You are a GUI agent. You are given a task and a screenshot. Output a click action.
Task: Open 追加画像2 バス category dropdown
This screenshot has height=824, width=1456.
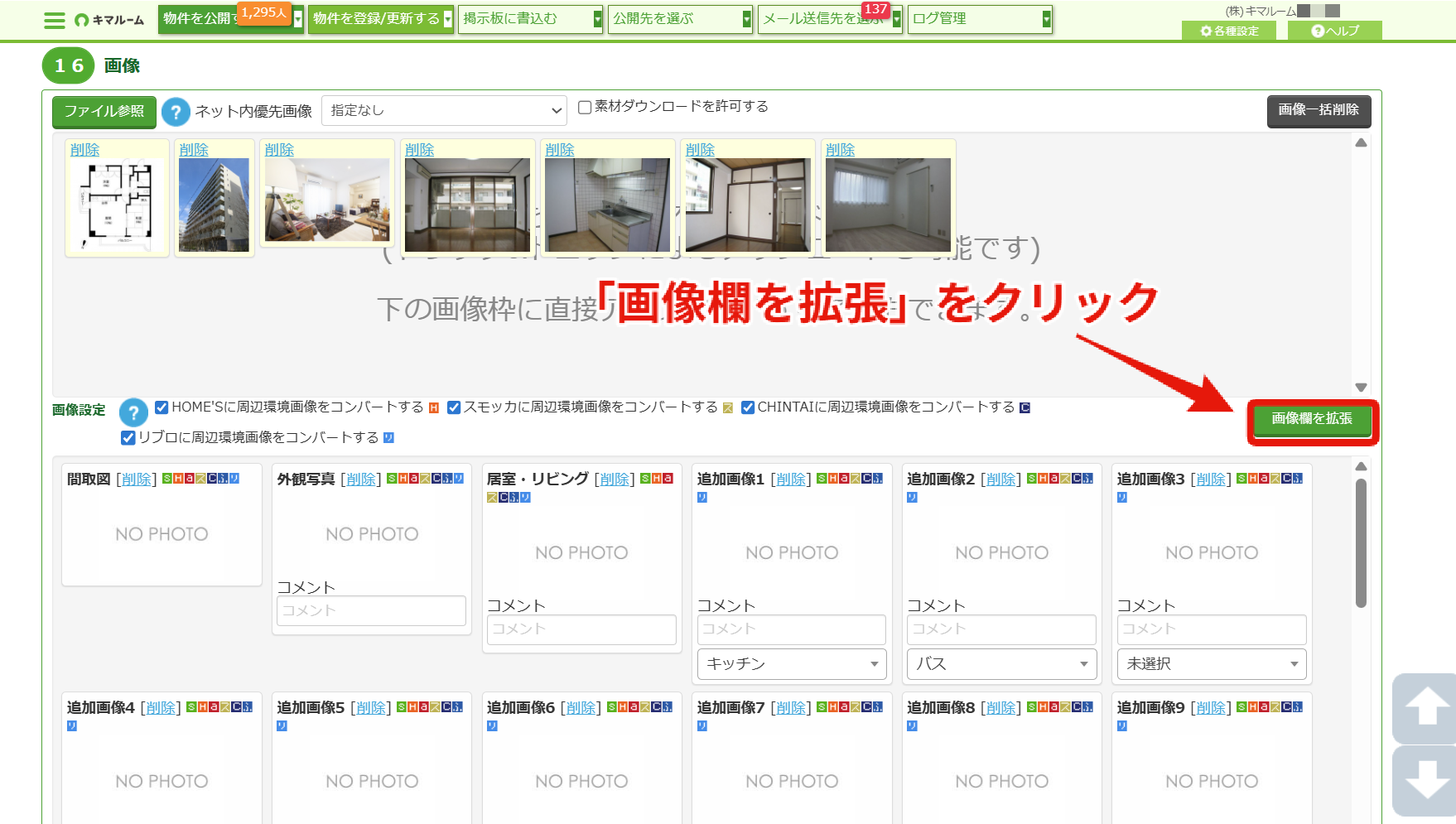tap(1002, 663)
